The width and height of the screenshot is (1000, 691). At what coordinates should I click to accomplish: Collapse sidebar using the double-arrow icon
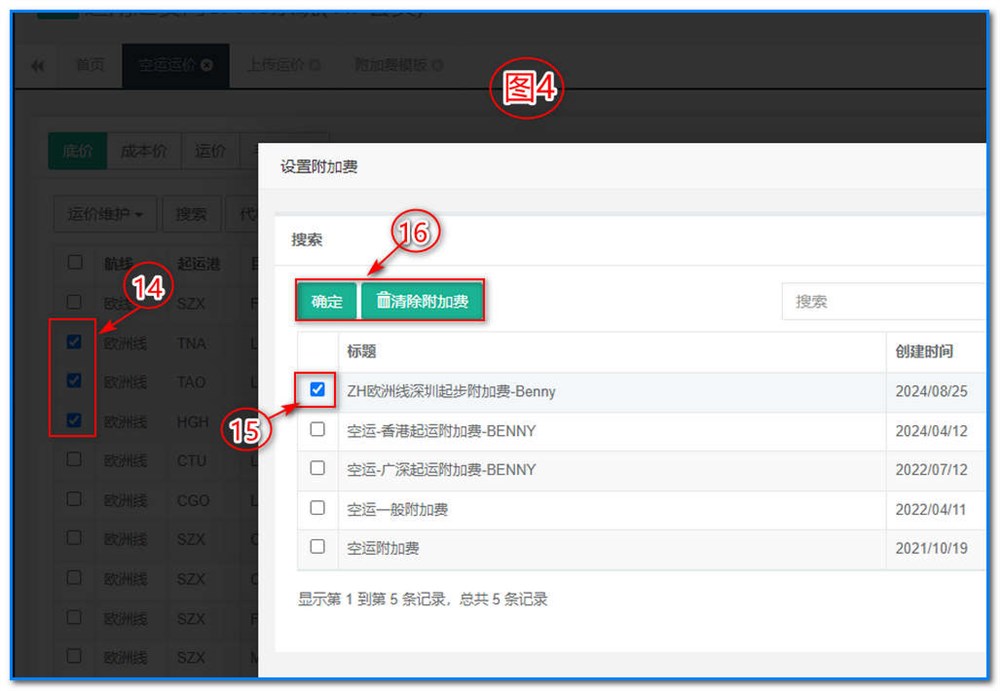click(37, 65)
